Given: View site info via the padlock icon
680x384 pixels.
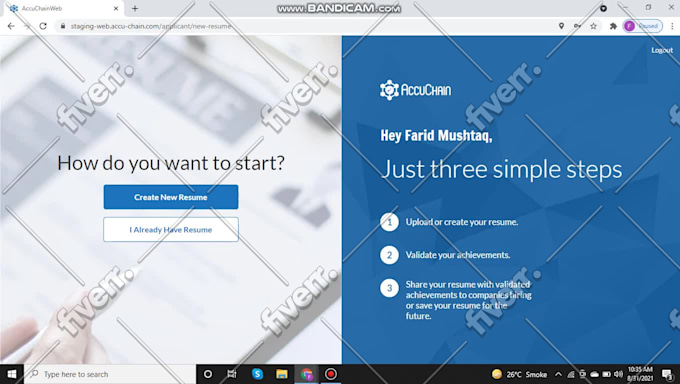Looking at the screenshot, I should [63, 26].
